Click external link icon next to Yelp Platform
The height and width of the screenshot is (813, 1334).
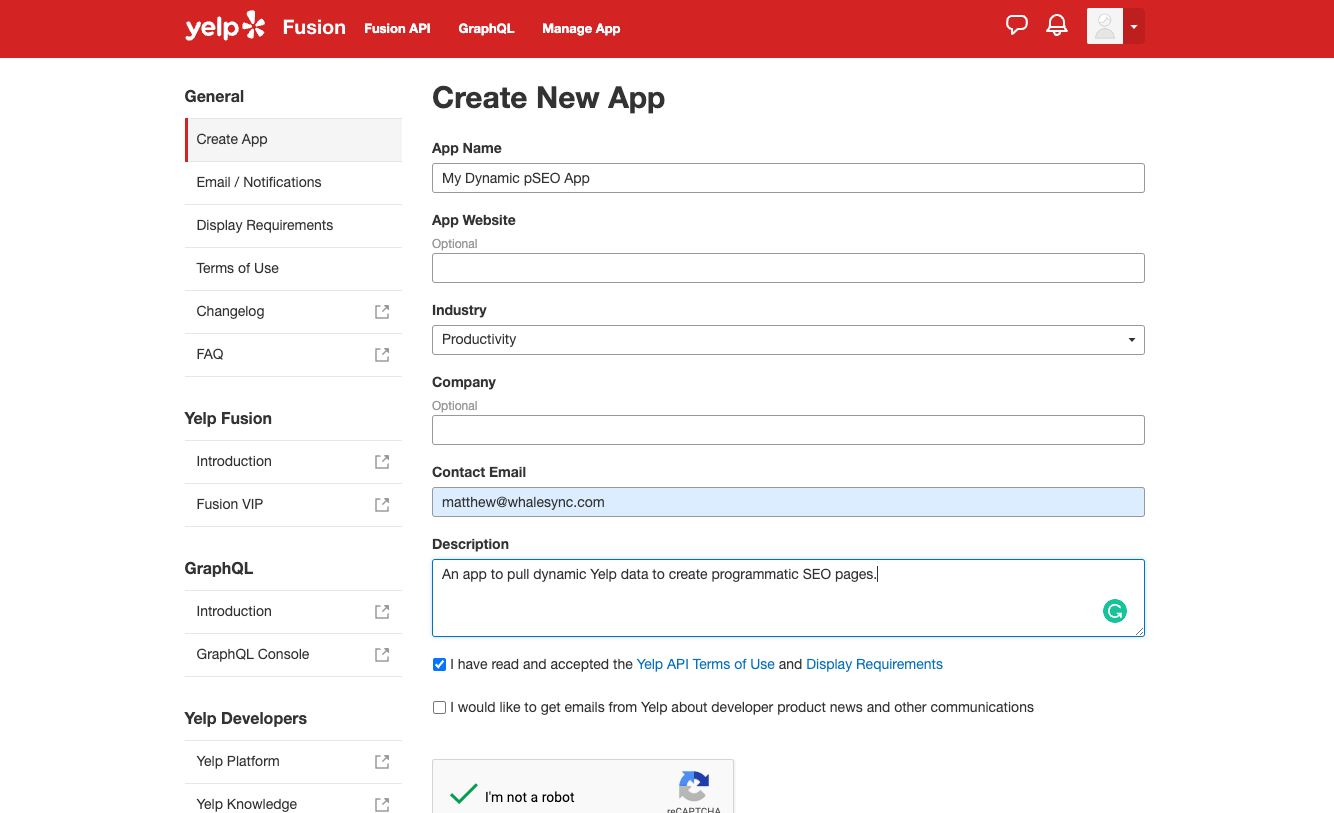(x=382, y=761)
